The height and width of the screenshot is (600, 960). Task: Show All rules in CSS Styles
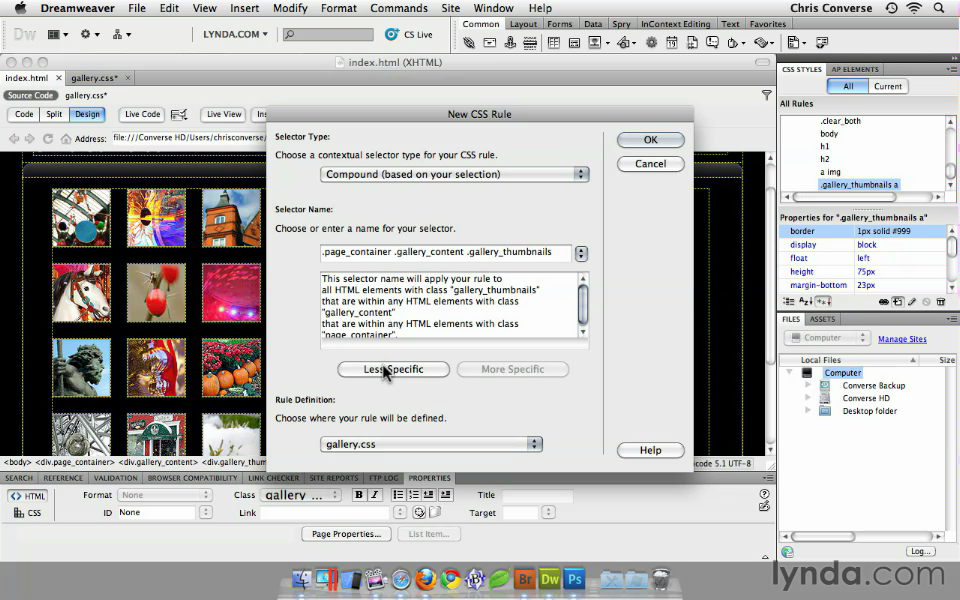click(x=848, y=86)
